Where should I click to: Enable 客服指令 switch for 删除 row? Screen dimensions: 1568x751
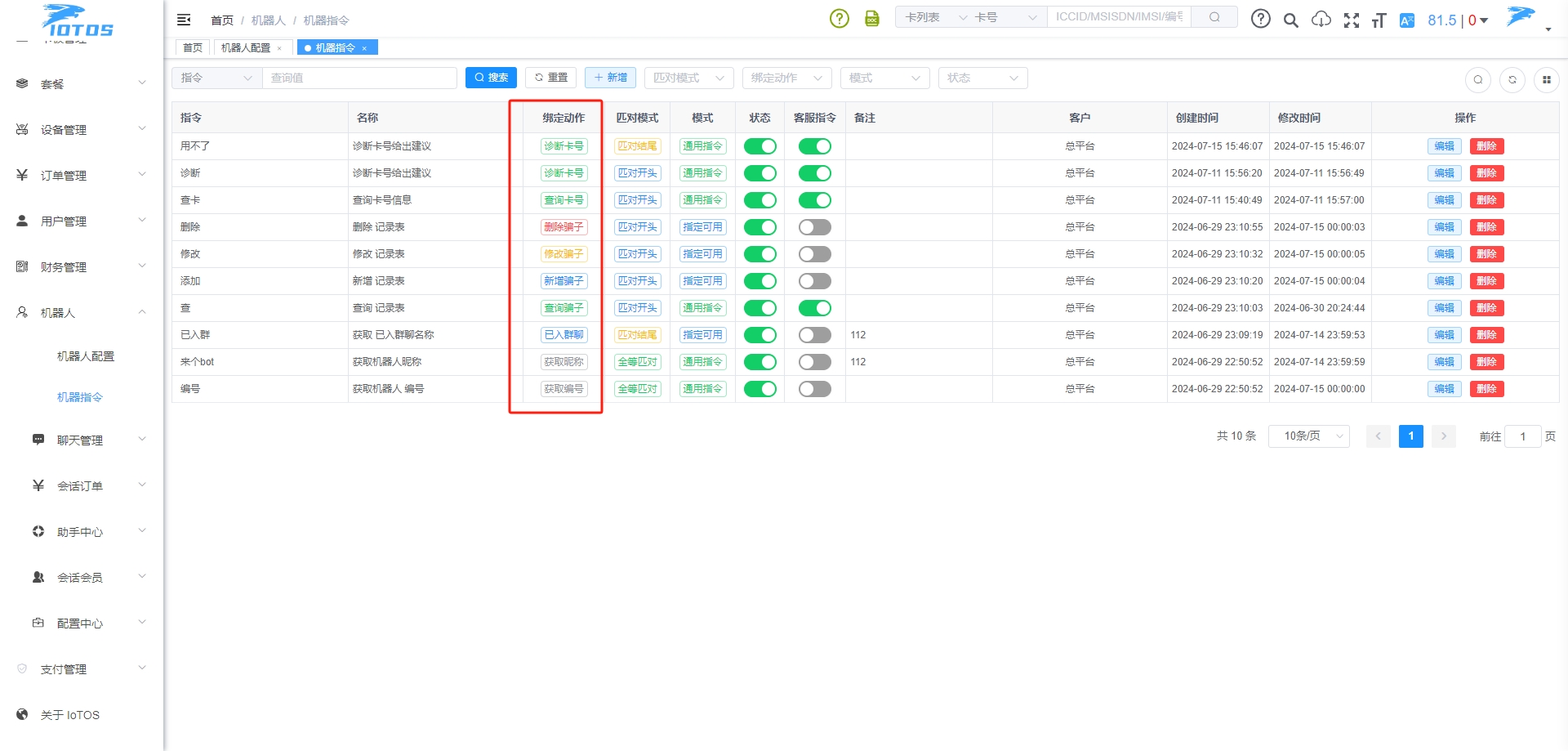click(815, 227)
